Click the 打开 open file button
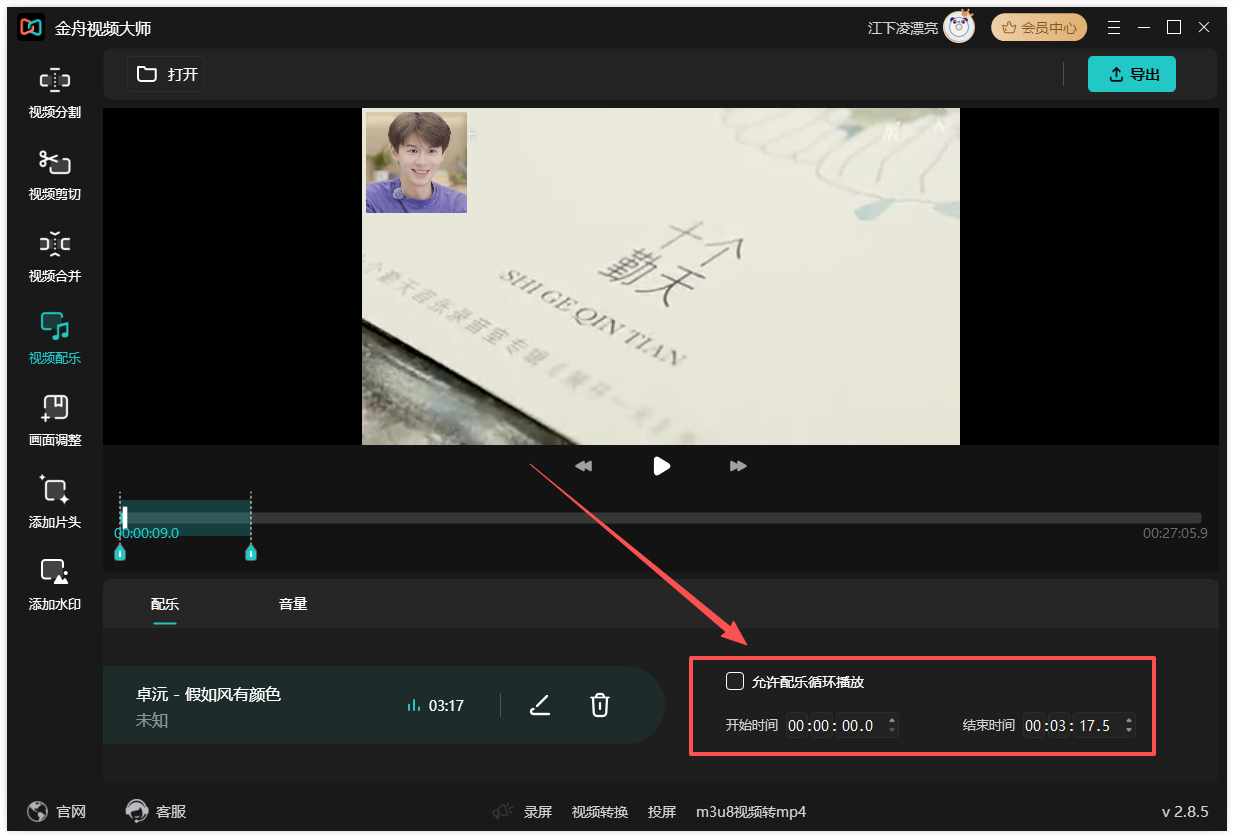Viewport: 1234px width, 838px height. click(x=166, y=74)
